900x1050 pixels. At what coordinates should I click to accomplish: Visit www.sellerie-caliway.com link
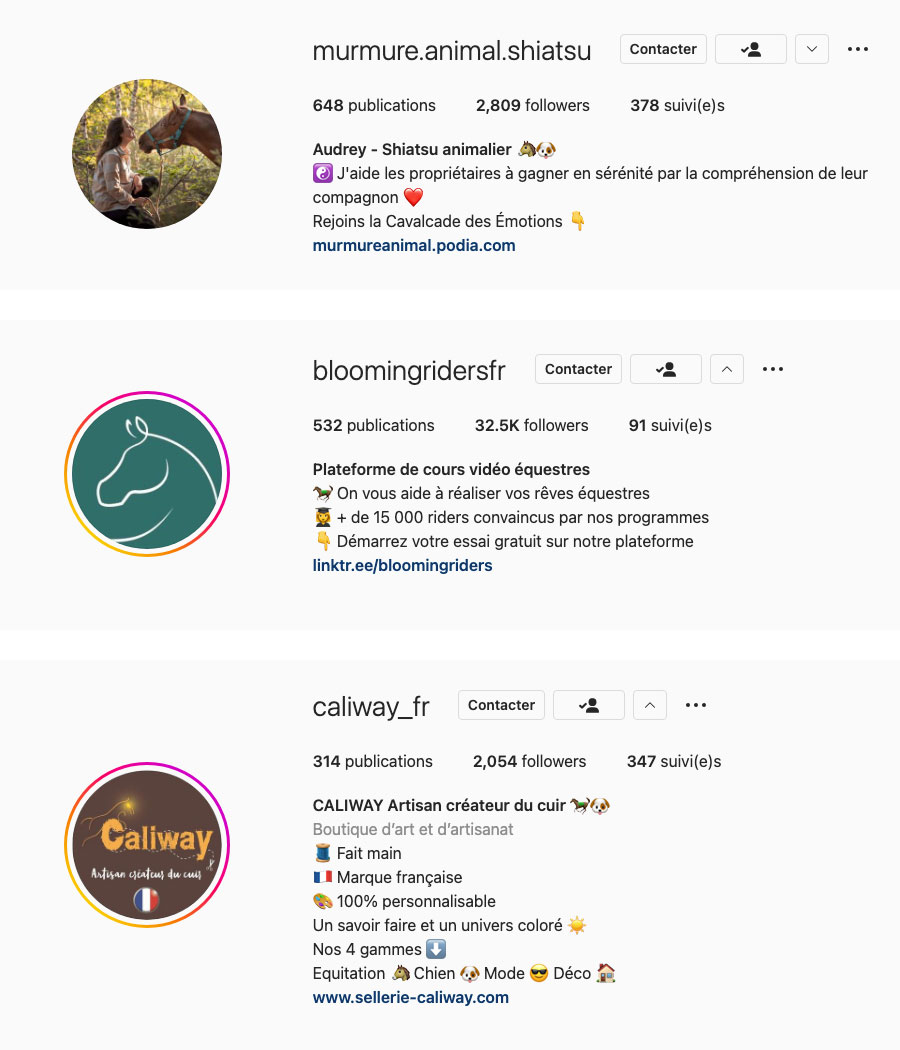tap(410, 998)
